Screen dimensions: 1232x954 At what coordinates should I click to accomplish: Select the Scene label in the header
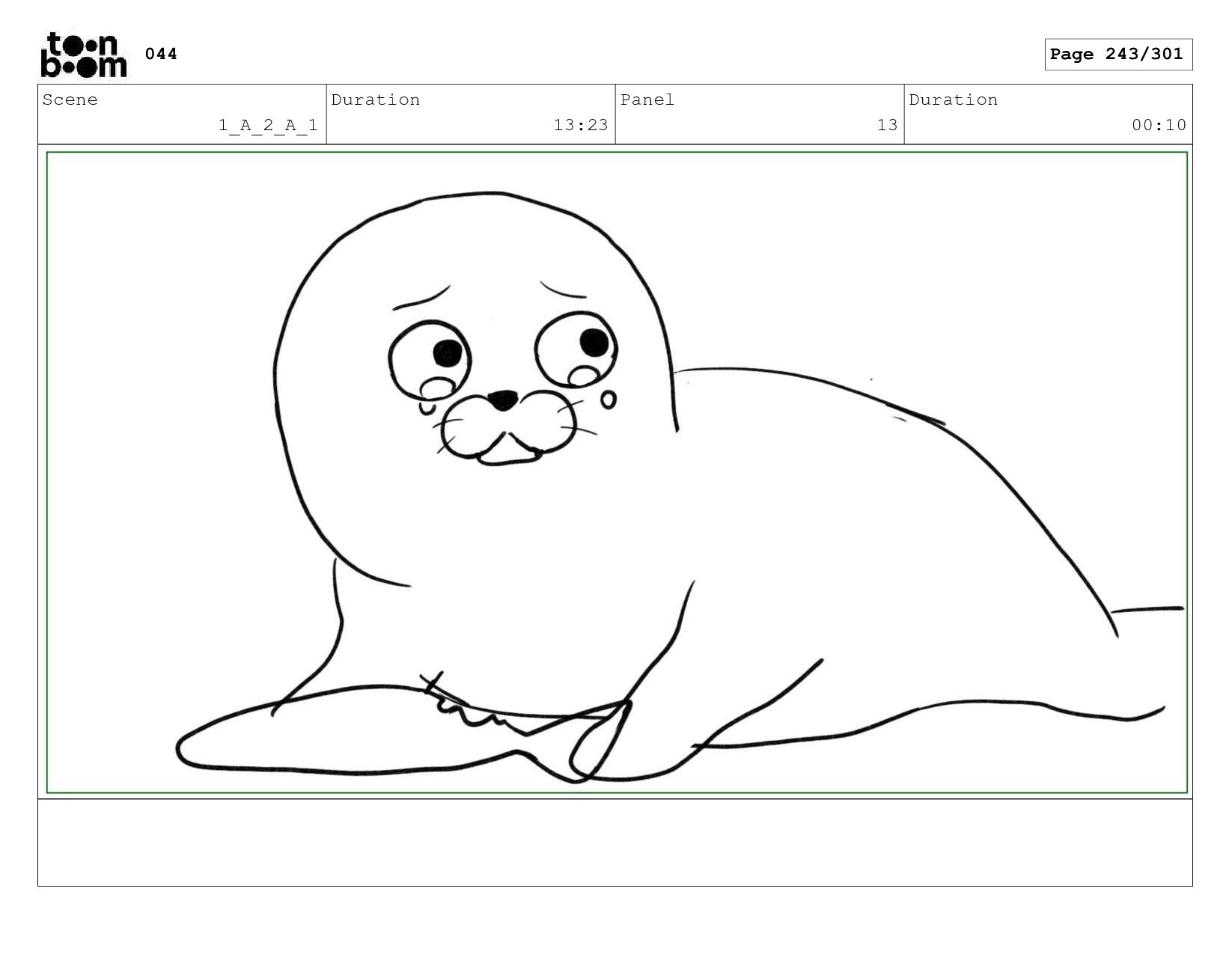point(70,100)
